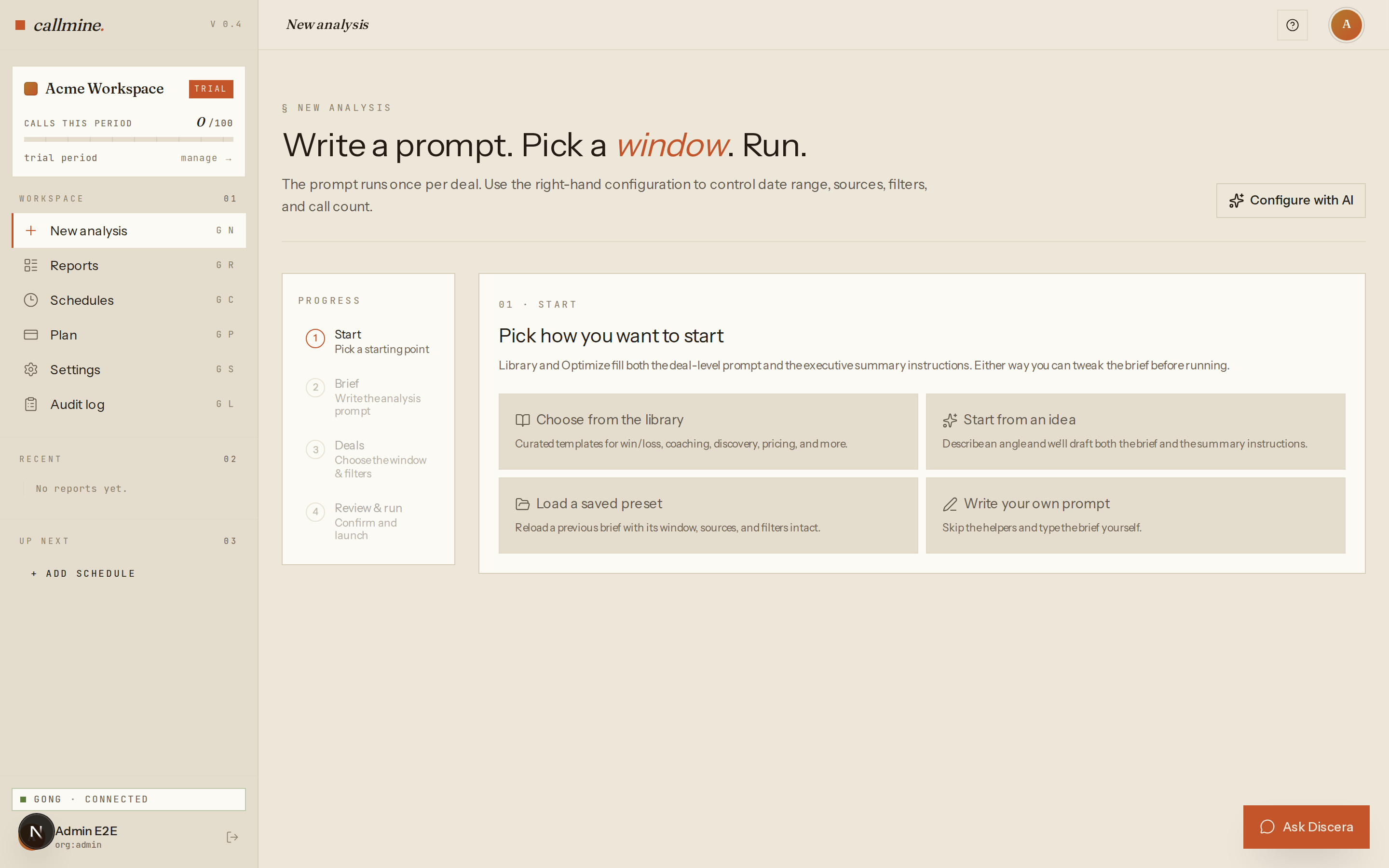Click the Plan card icon
1389x868 pixels.
[x=31, y=335]
